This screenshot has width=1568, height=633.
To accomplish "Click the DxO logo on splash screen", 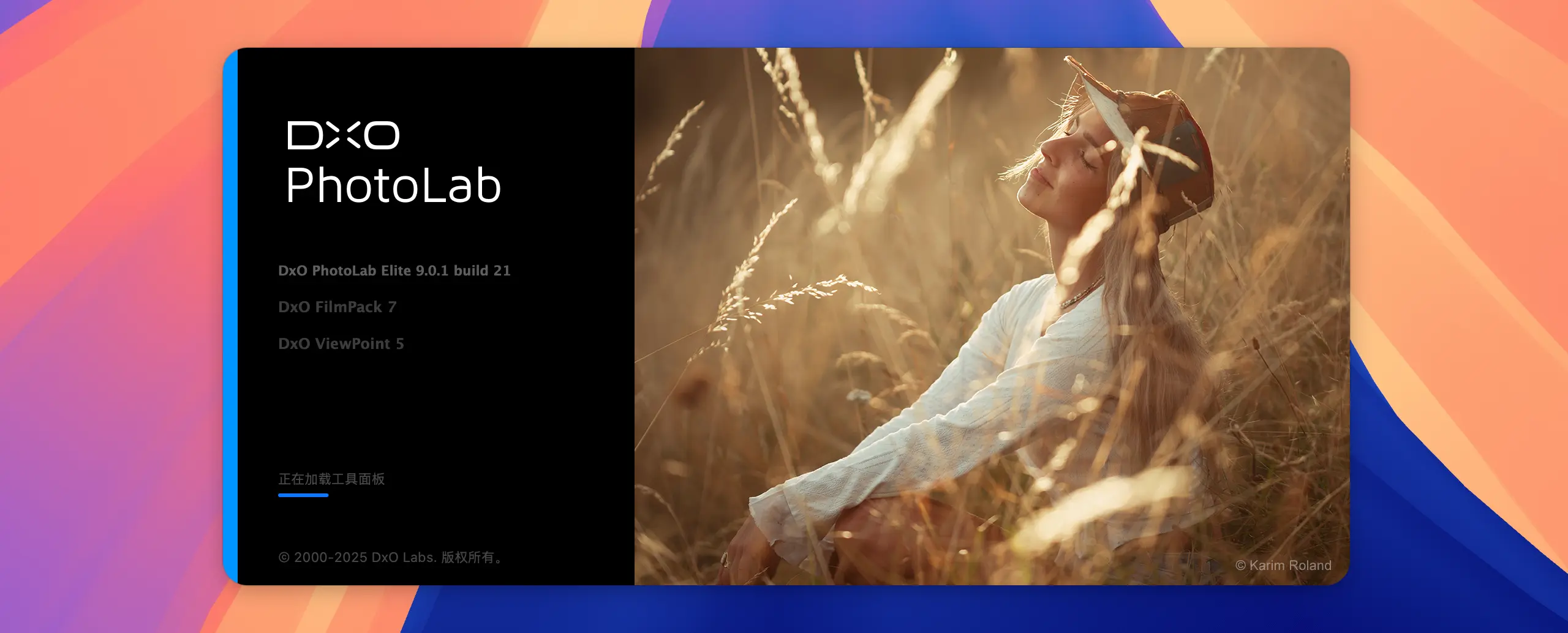I will (x=343, y=135).
